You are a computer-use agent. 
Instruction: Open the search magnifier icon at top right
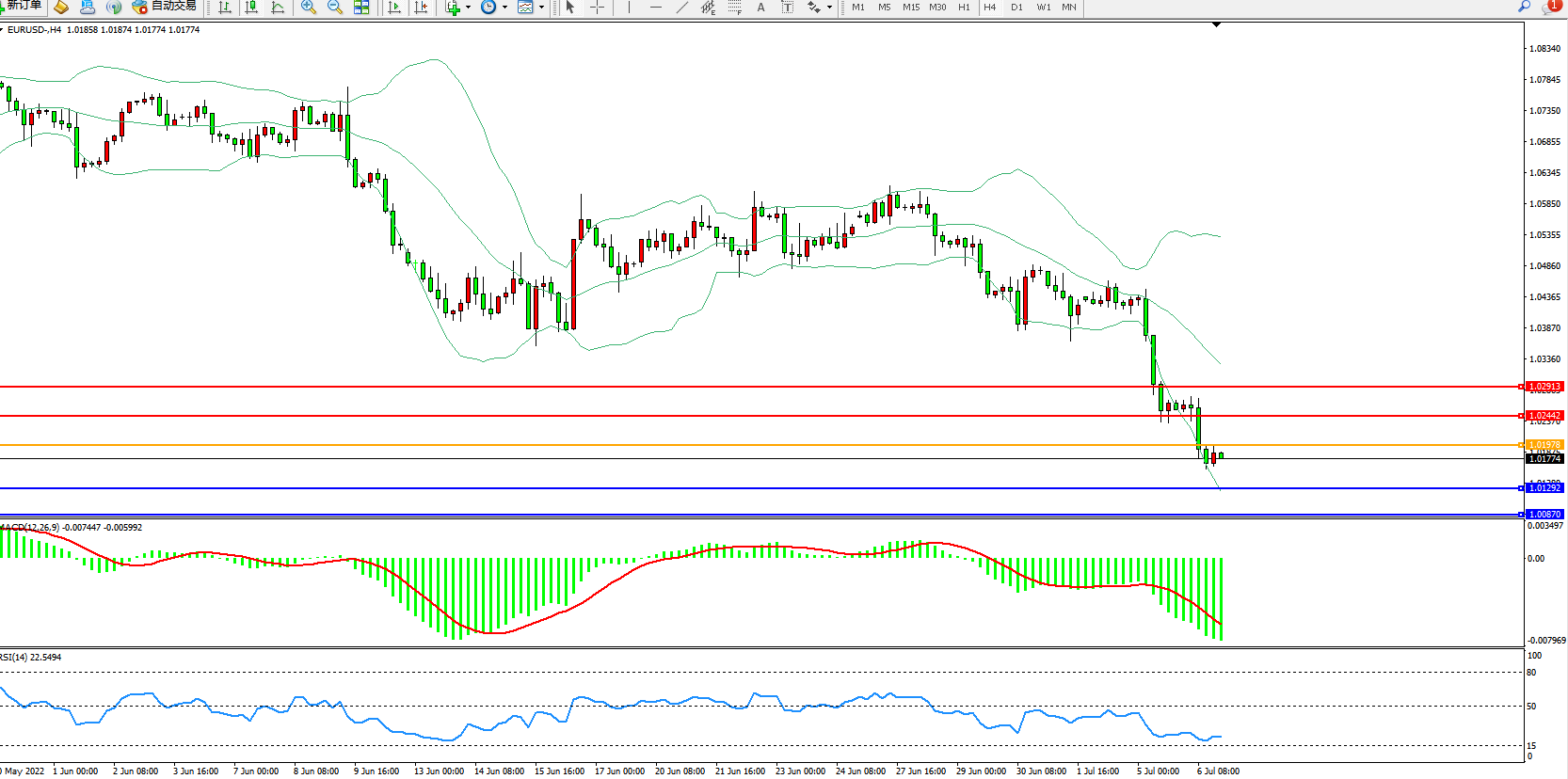click(1524, 7)
